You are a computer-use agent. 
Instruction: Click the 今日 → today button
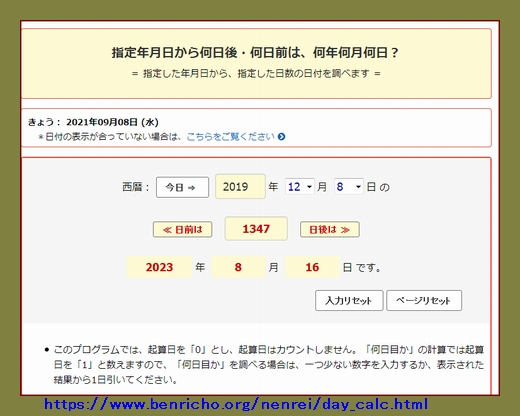182,187
